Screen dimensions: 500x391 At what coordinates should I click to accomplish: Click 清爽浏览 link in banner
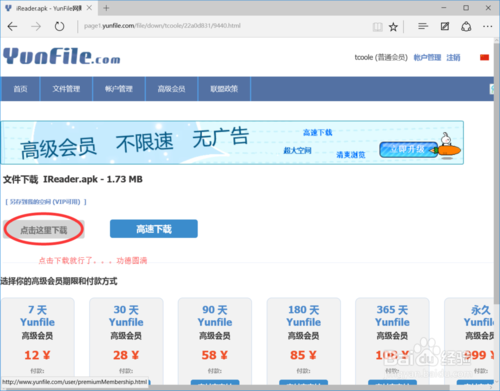point(351,155)
